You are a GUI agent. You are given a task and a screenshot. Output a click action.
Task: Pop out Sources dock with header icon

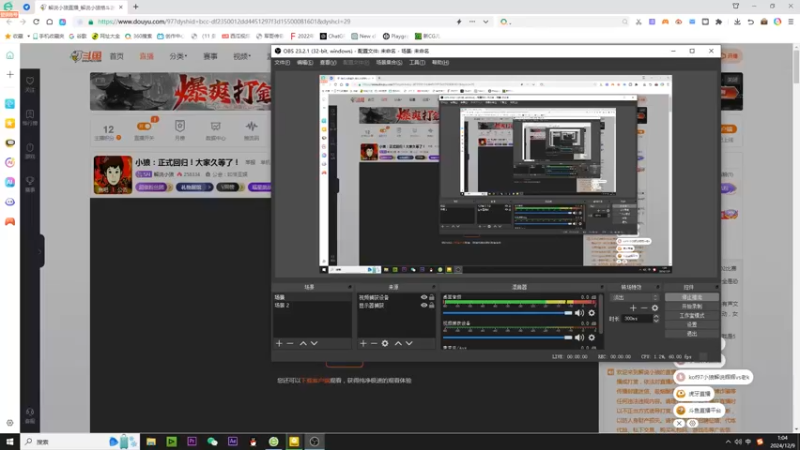[x=434, y=287]
